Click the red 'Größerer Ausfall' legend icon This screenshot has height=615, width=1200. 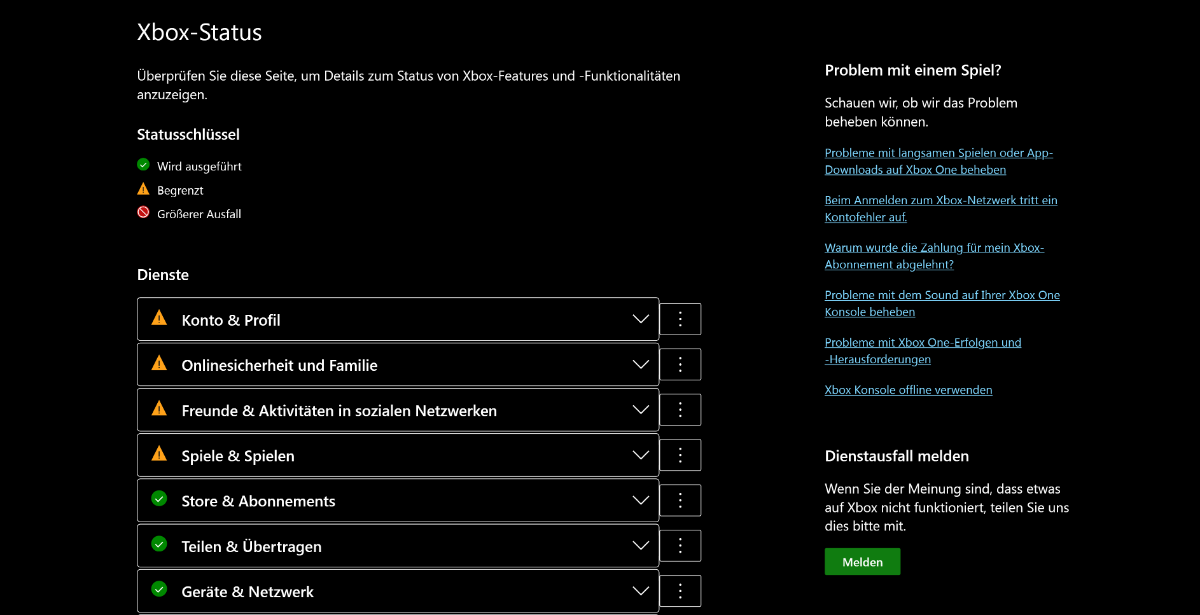(143, 213)
